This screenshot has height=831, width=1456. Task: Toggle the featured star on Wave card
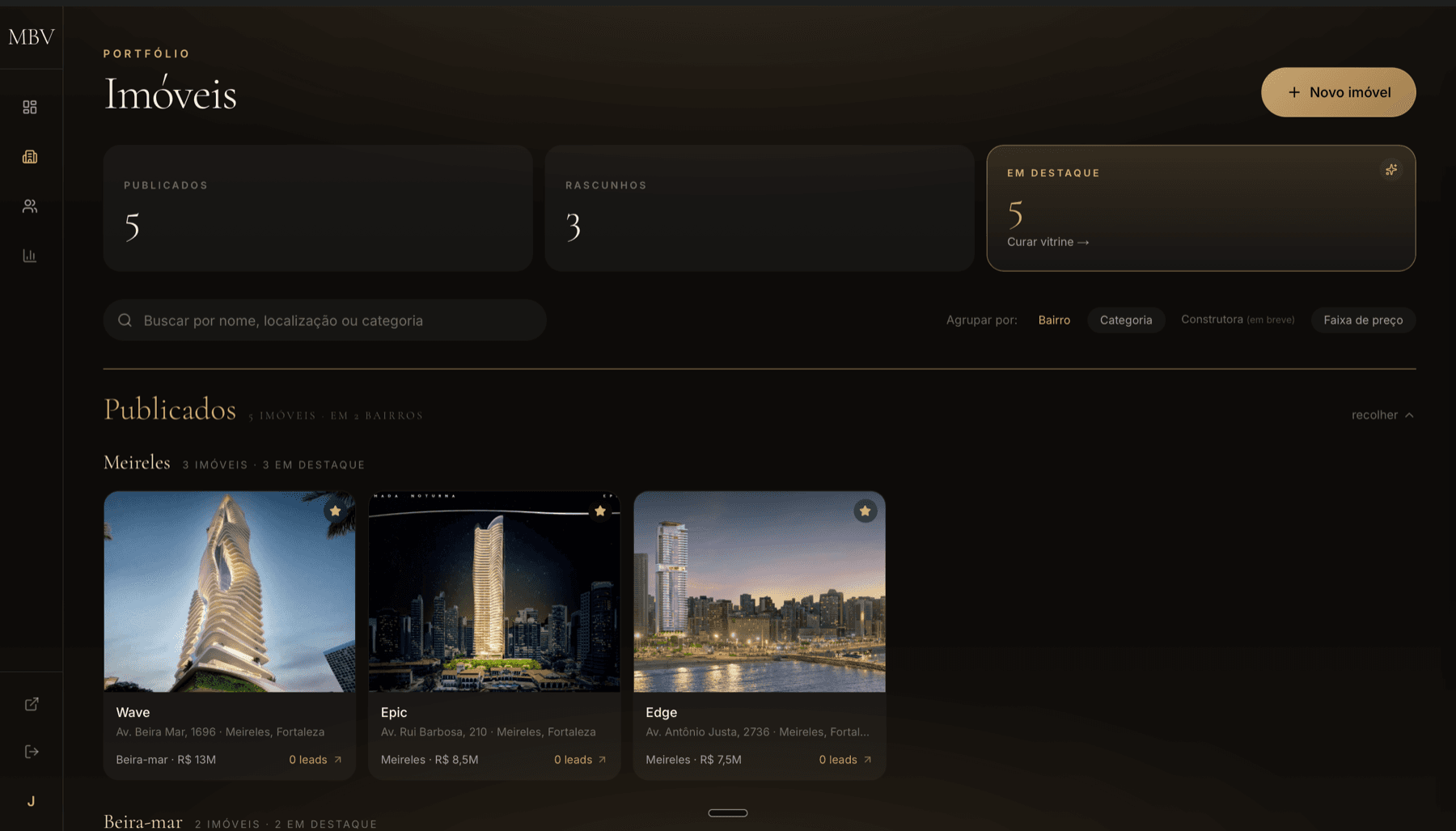click(x=335, y=511)
